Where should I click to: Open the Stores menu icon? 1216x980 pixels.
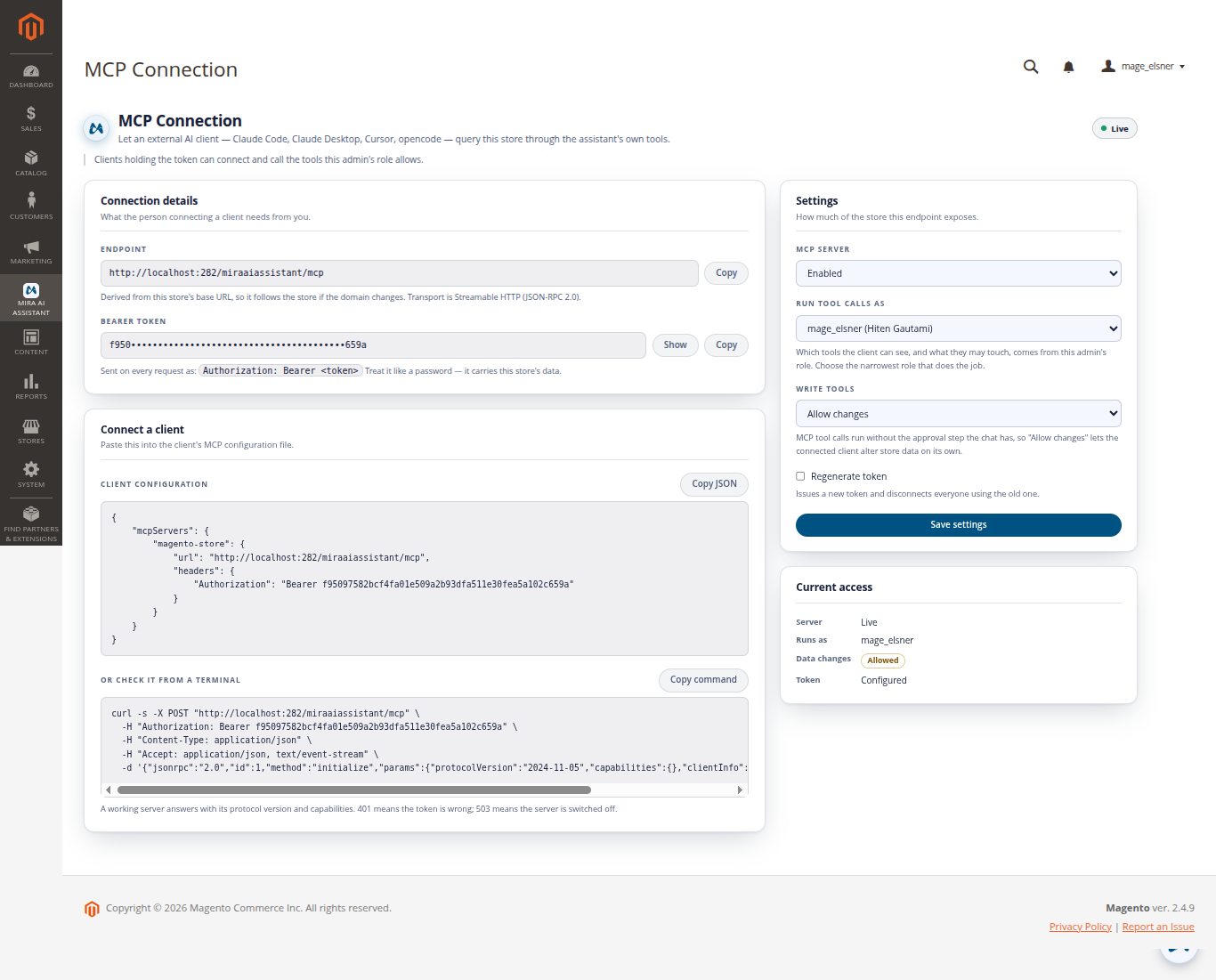tap(31, 426)
